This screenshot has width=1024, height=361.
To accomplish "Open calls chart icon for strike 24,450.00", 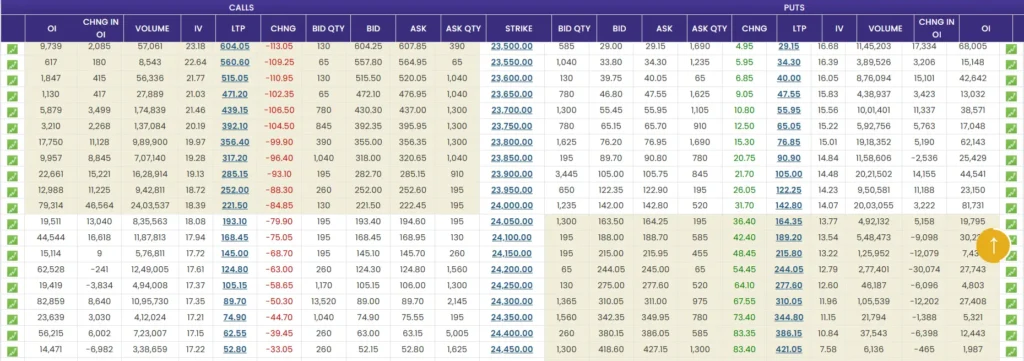I will [12, 351].
